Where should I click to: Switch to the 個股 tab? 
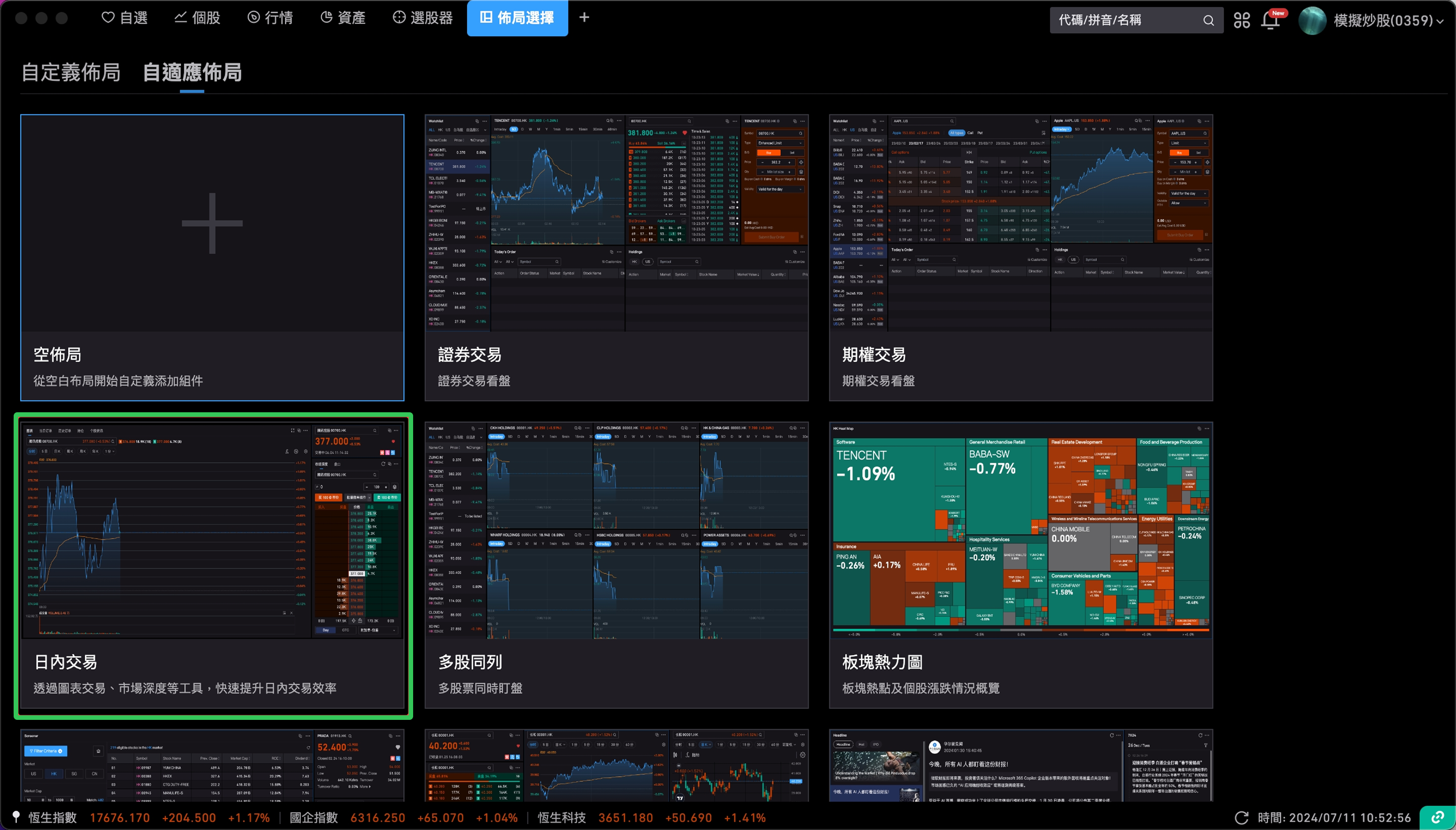[197, 18]
